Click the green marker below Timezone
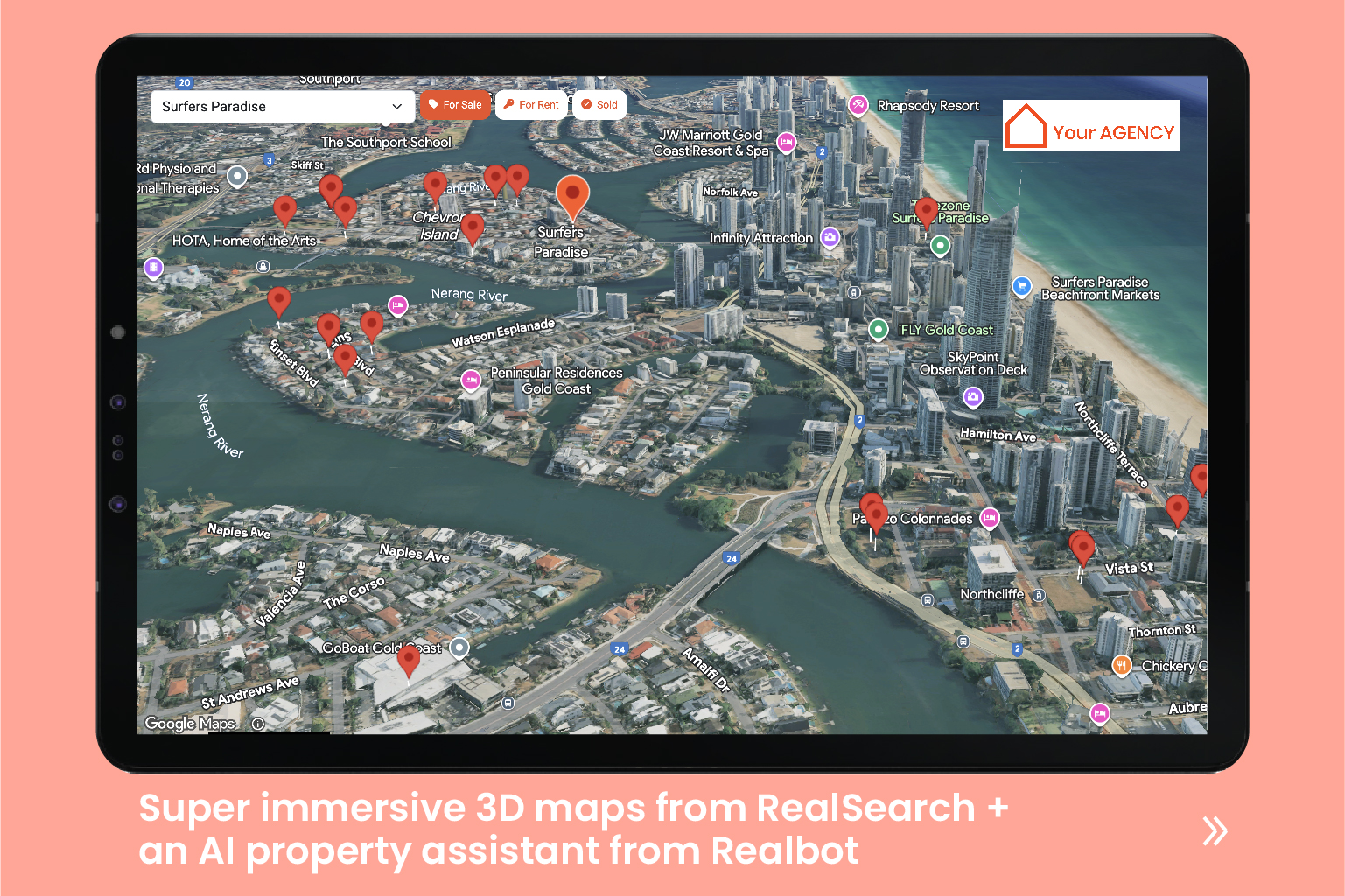Viewport: 1345px width, 896px height. (940, 247)
